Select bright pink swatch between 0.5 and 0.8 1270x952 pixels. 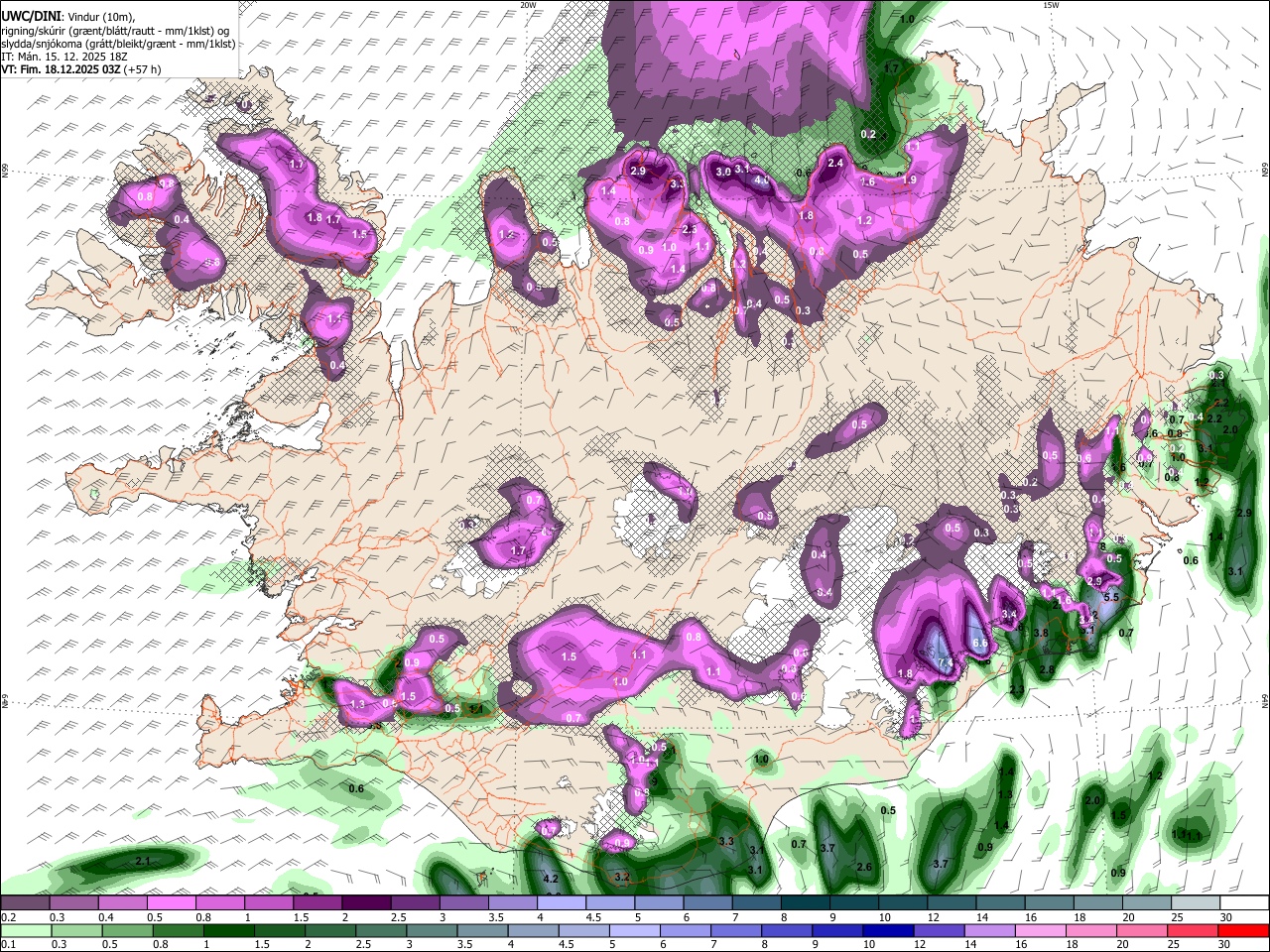[171, 903]
